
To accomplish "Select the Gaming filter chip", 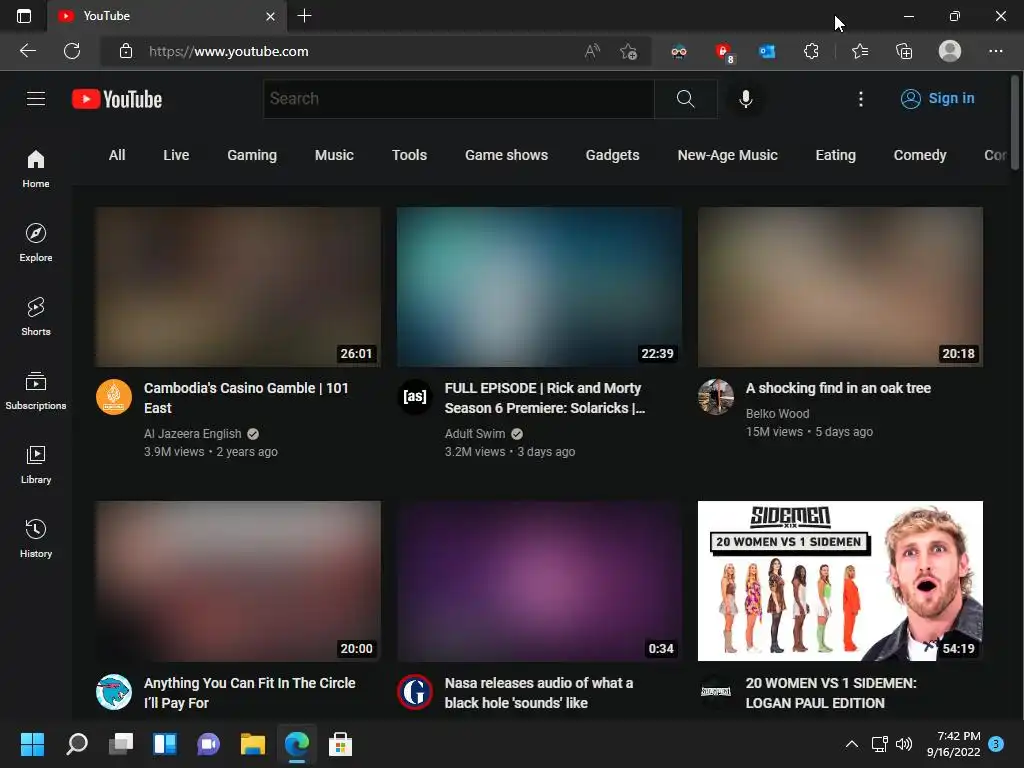I will (x=252, y=155).
